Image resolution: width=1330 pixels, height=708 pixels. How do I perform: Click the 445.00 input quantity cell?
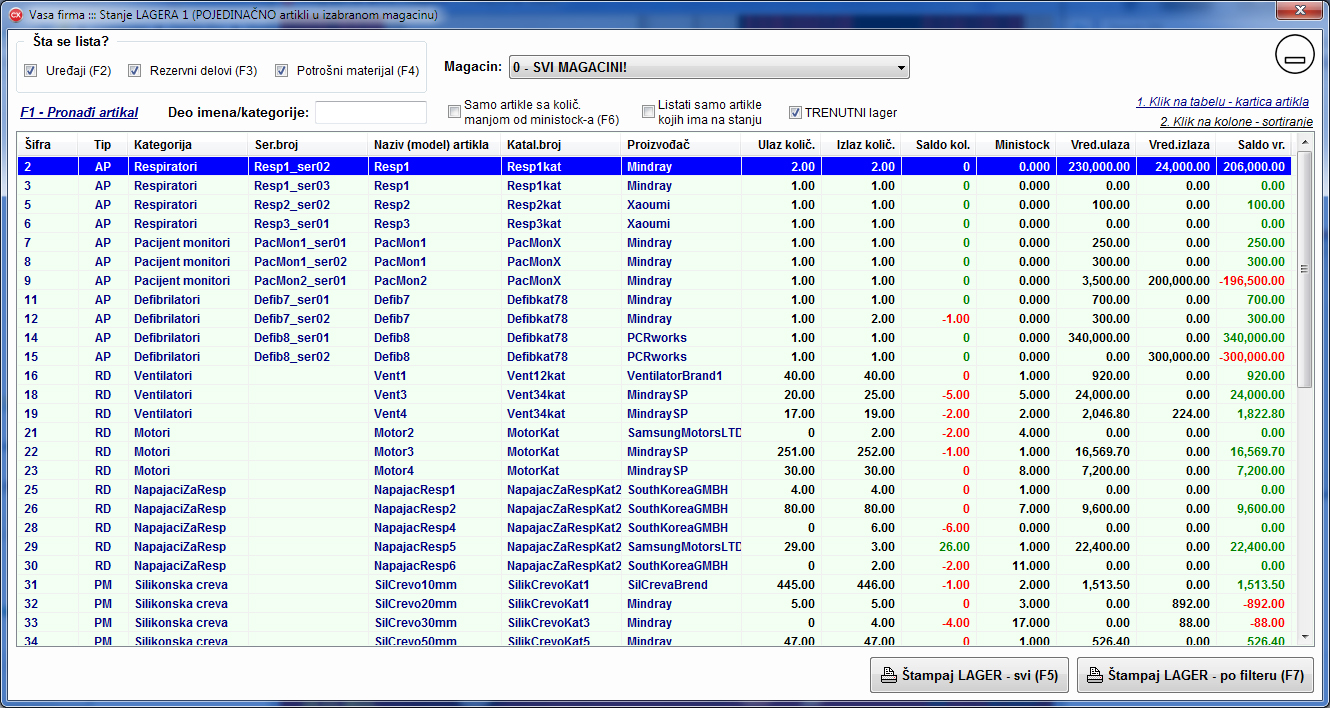click(781, 585)
